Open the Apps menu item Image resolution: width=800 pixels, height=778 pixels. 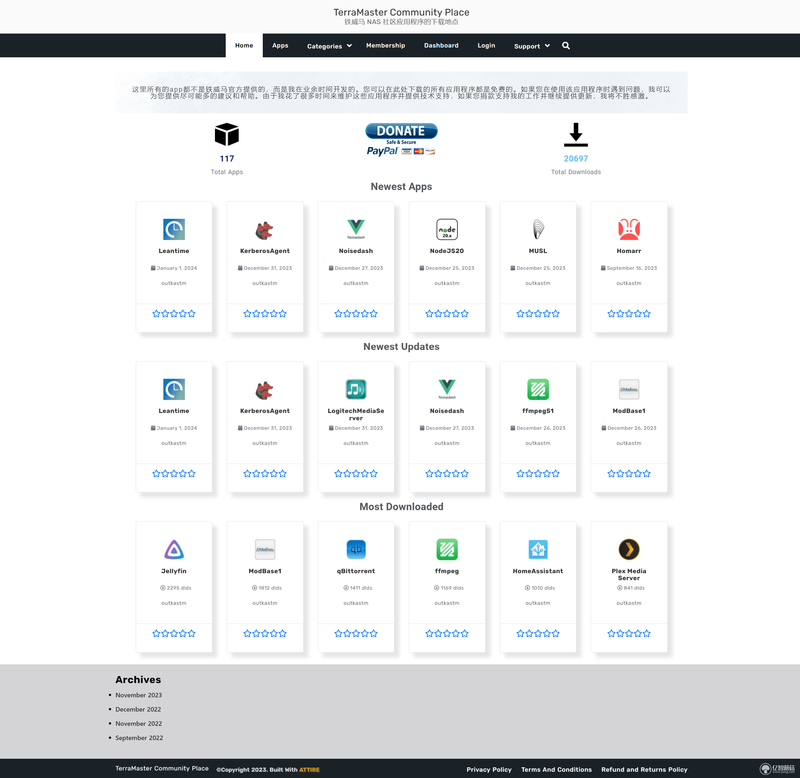(280, 45)
